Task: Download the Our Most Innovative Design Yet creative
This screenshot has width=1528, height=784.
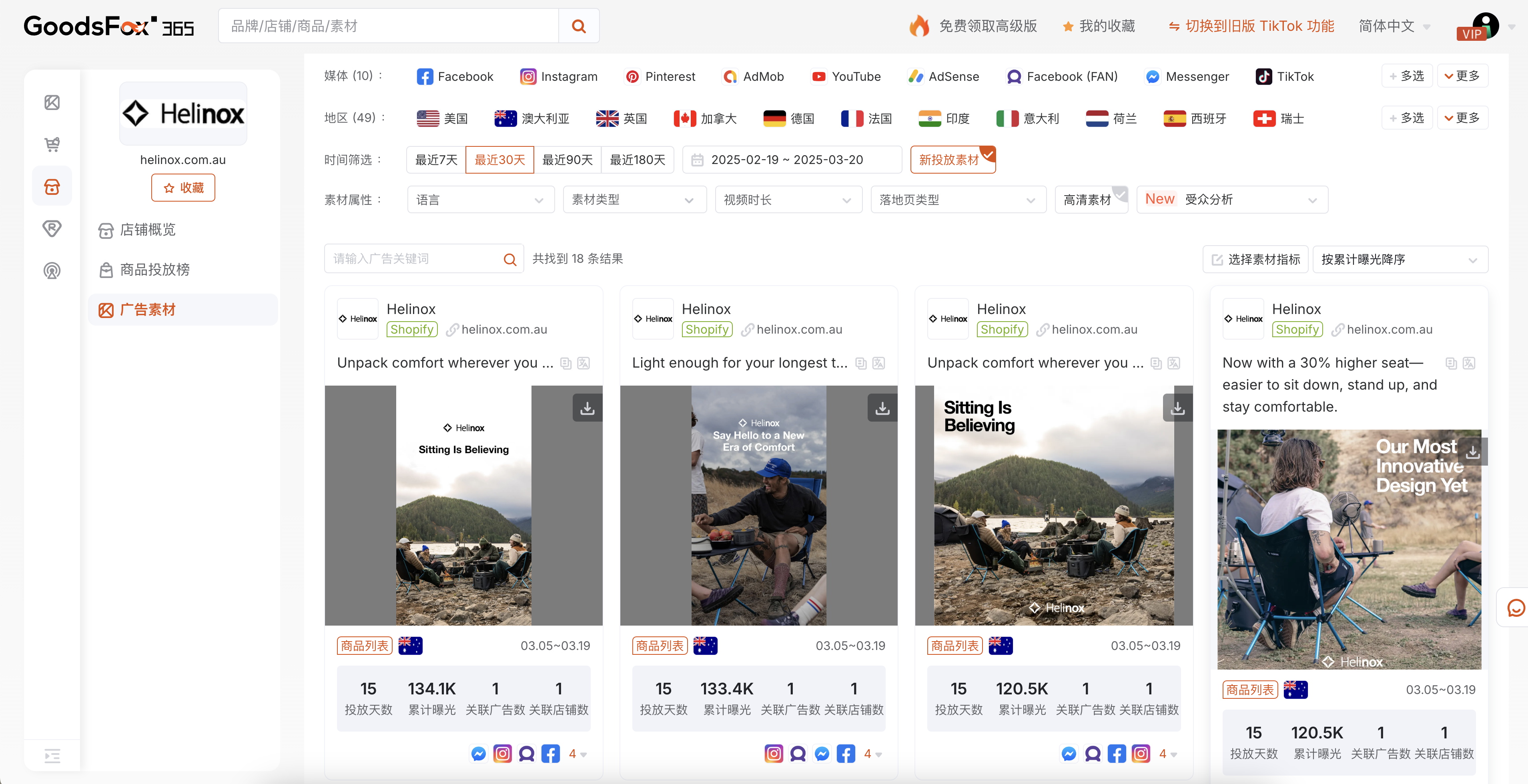Action: tap(1472, 452)
